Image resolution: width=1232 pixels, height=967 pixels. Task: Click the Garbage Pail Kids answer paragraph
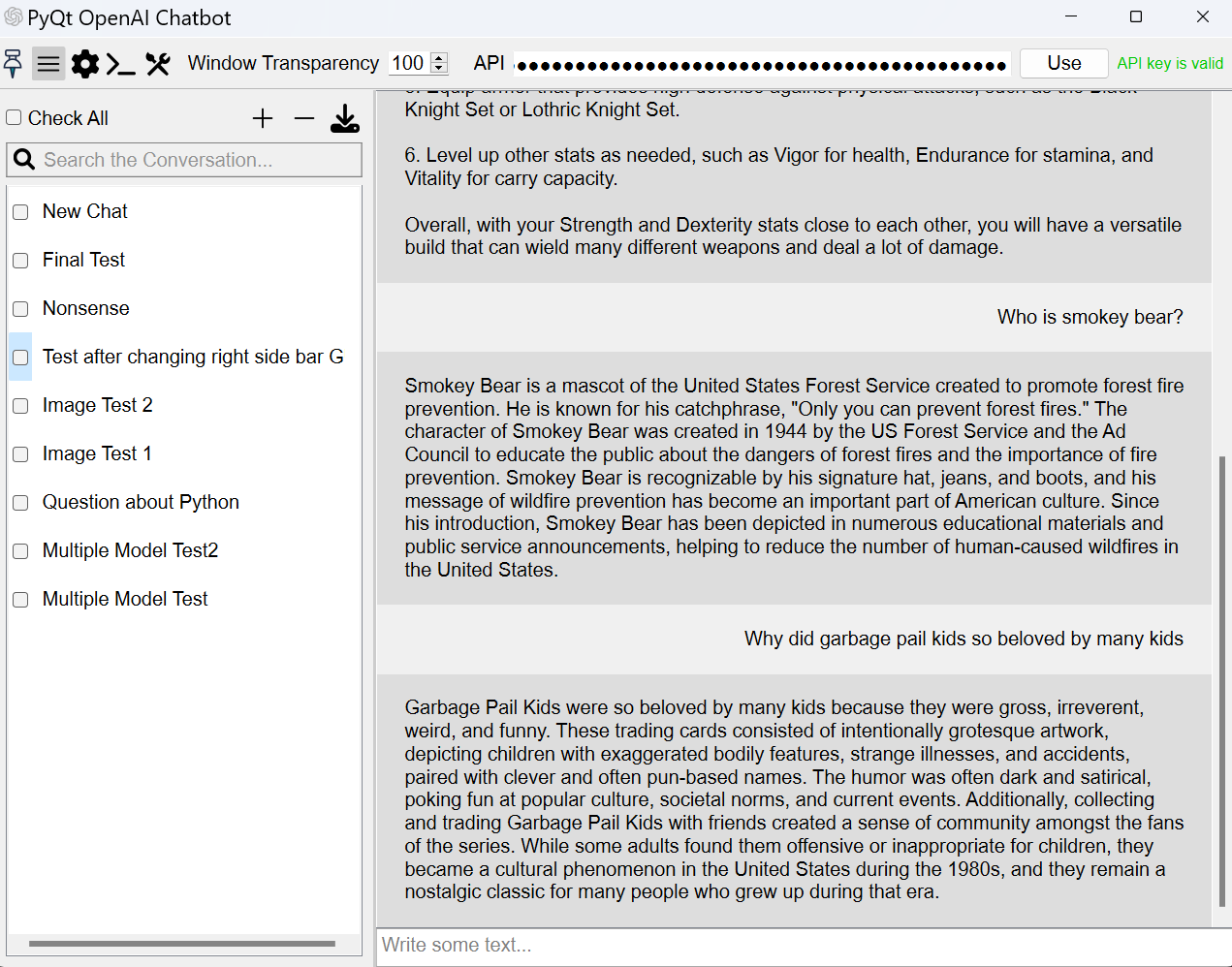[794, 799]
